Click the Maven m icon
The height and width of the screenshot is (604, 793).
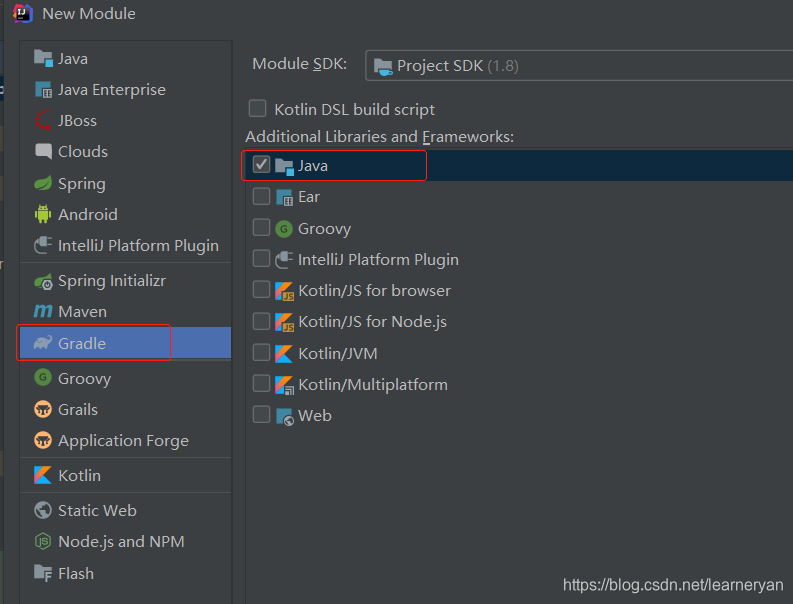[x=43, y=311]
